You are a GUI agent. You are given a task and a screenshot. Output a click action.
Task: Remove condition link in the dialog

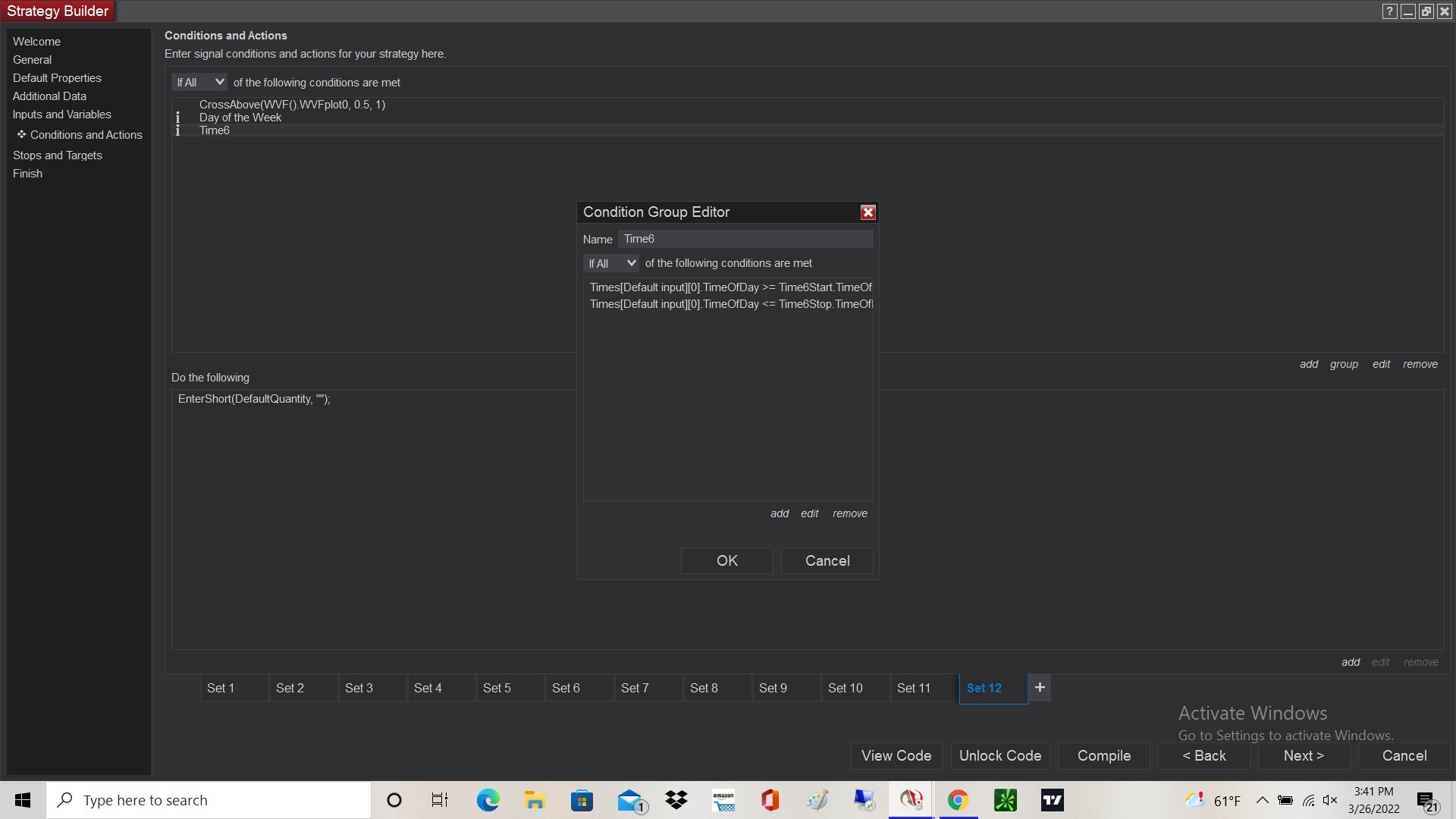click(x=849, y=513)
